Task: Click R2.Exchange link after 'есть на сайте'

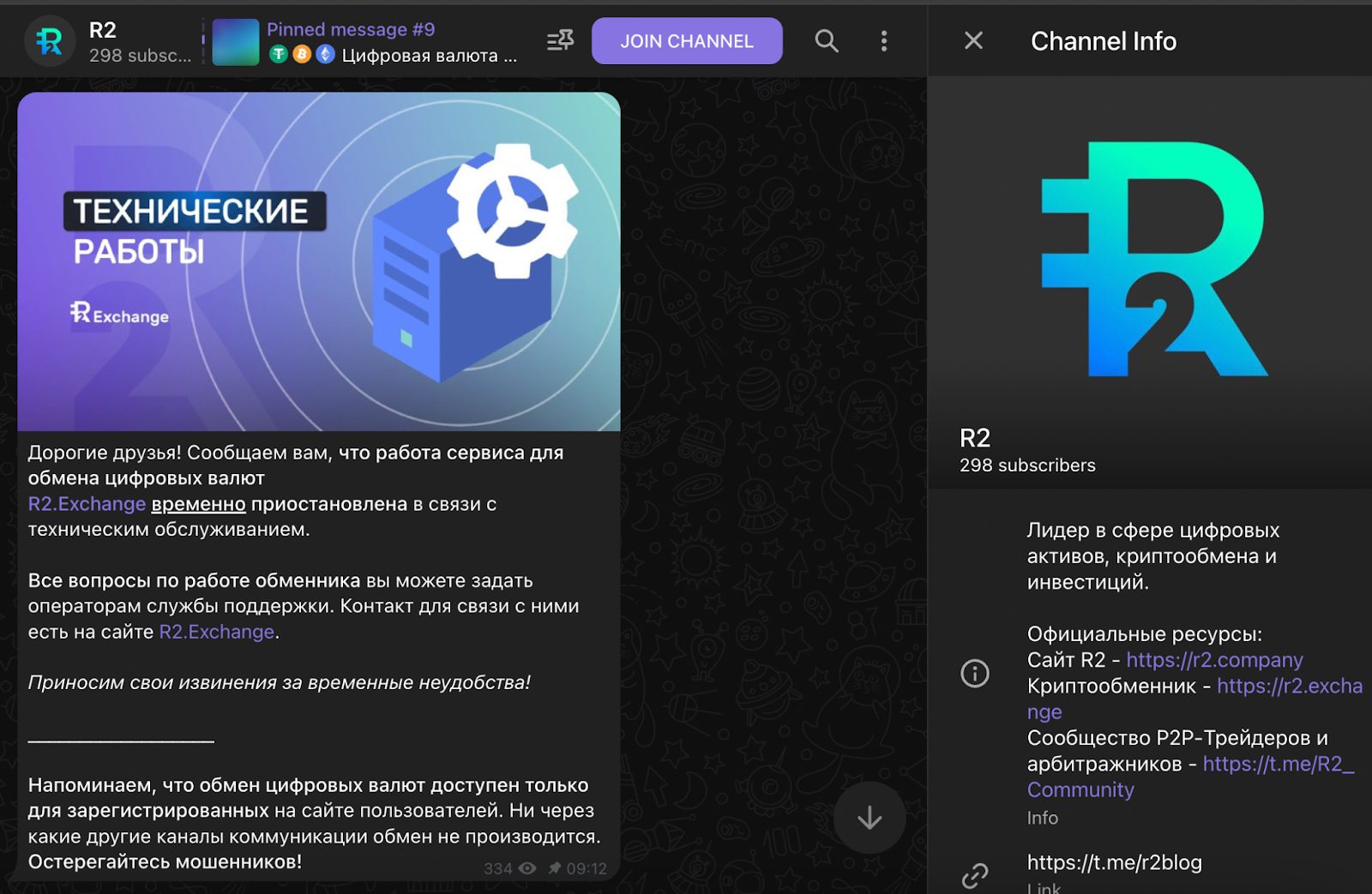Action: [217, 632]
